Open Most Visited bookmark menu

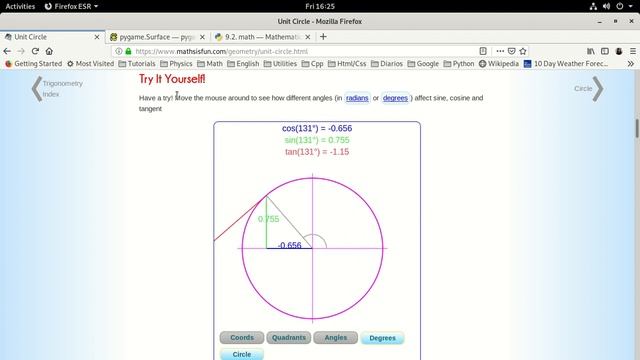point(90,64)
